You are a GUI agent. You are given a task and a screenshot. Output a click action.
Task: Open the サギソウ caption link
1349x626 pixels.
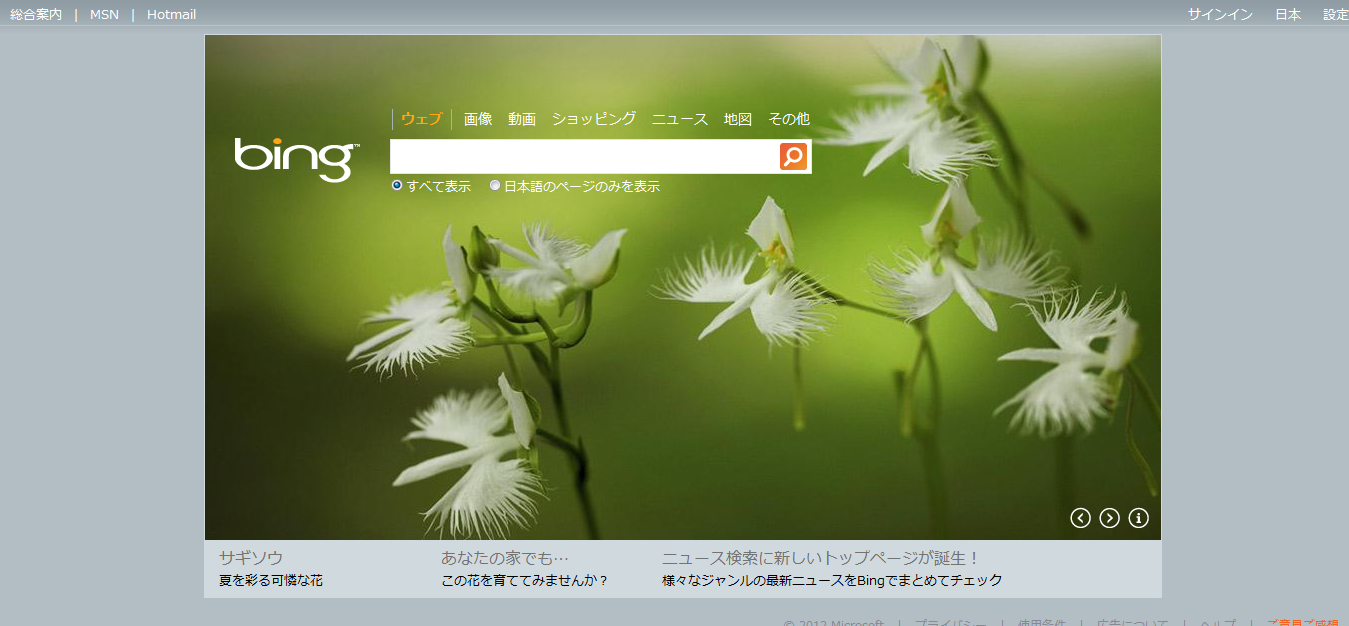coord(251,558)
